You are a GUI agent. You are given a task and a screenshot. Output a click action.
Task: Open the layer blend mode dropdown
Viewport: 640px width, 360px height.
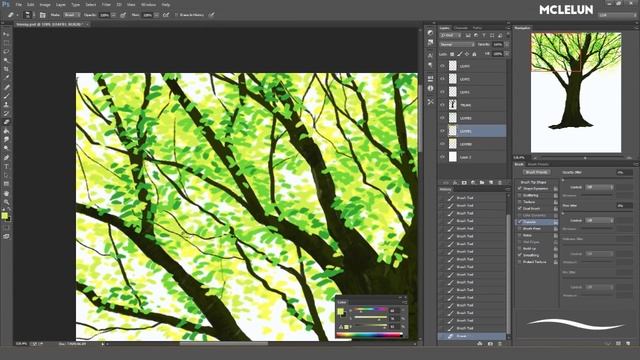pos(456,44)
